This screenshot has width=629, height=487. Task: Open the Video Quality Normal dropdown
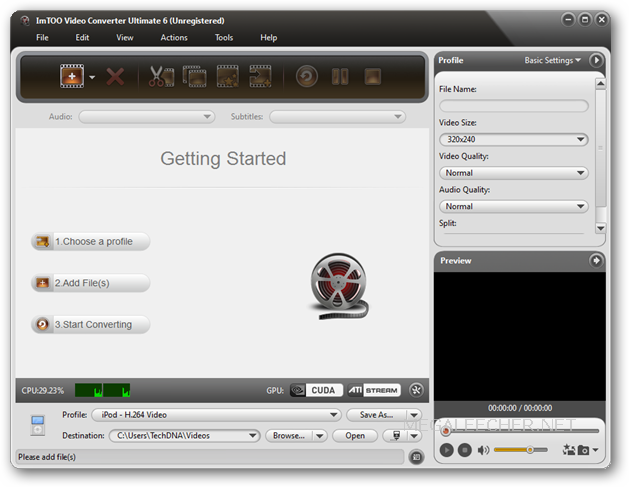coord(514,173)
